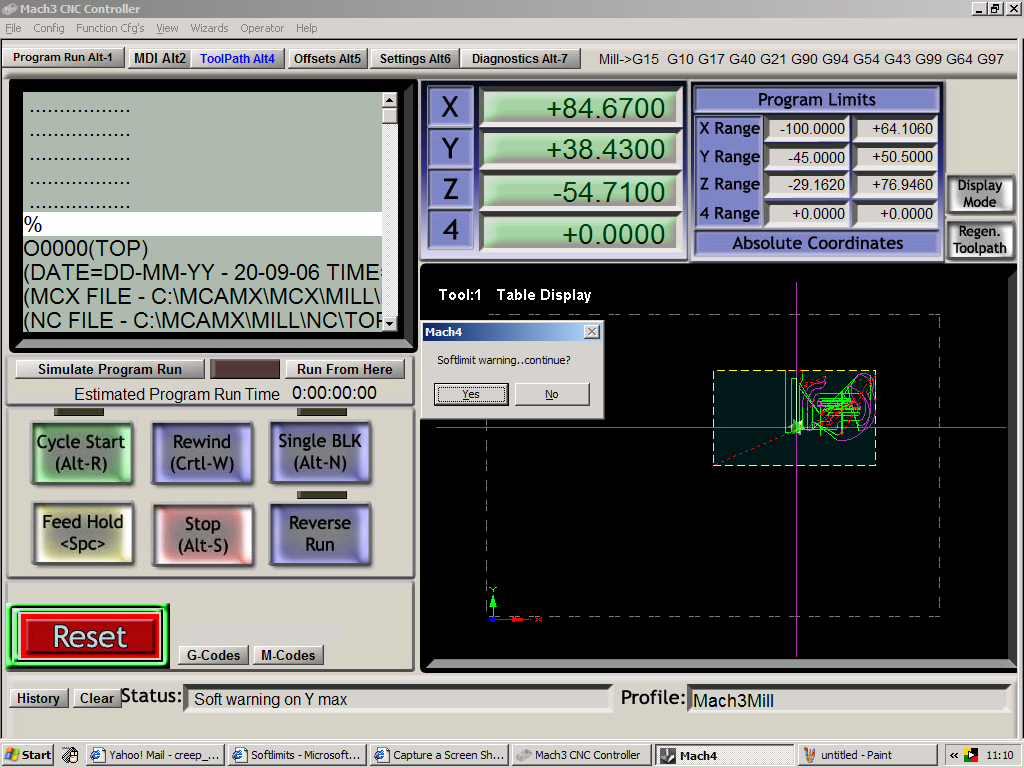This screenshot has height=768, width=1024.
Task: Confirm softlimit warning with Yes
Action: coord(471,394)
